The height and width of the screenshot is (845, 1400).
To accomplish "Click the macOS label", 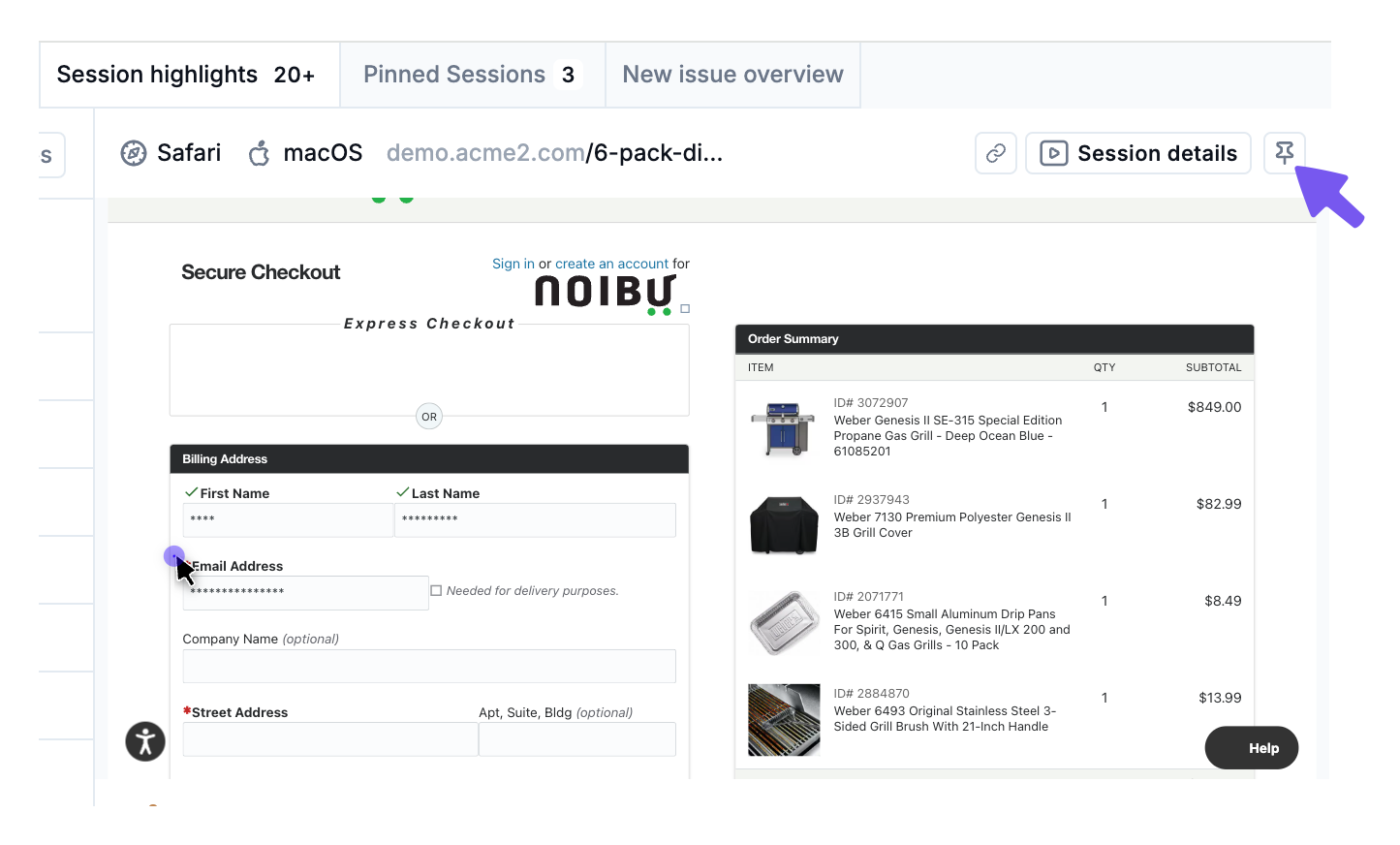I will (323, 153).
